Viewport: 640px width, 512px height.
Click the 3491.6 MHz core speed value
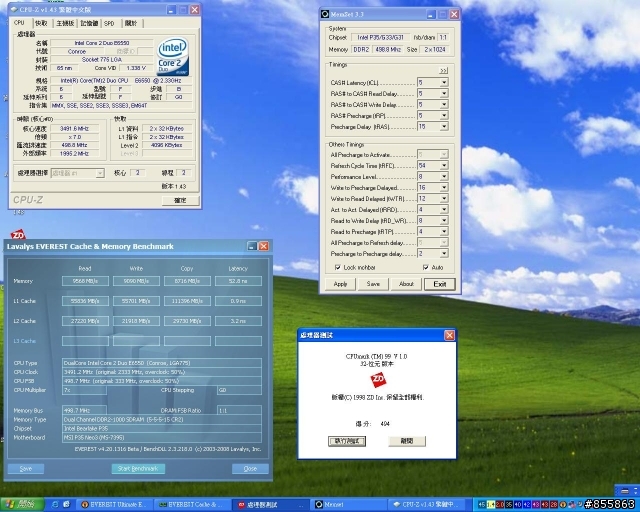point(74,129)
